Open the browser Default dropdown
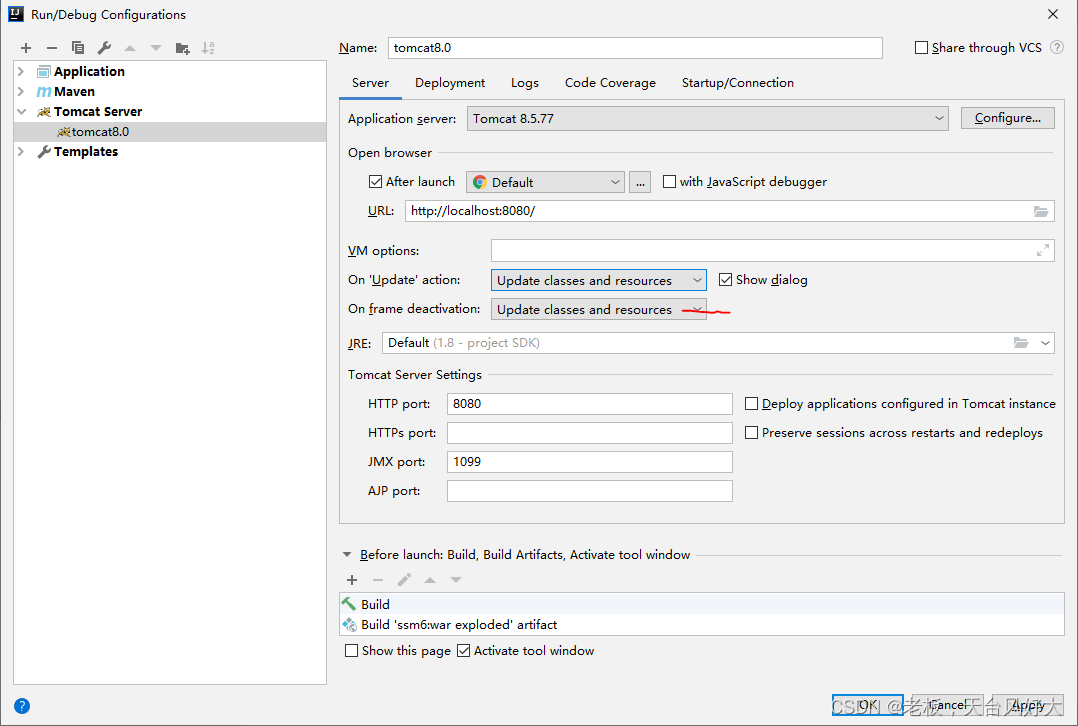Image resolution: width=1078 pixels, height=726 pixels. (545, 182)
